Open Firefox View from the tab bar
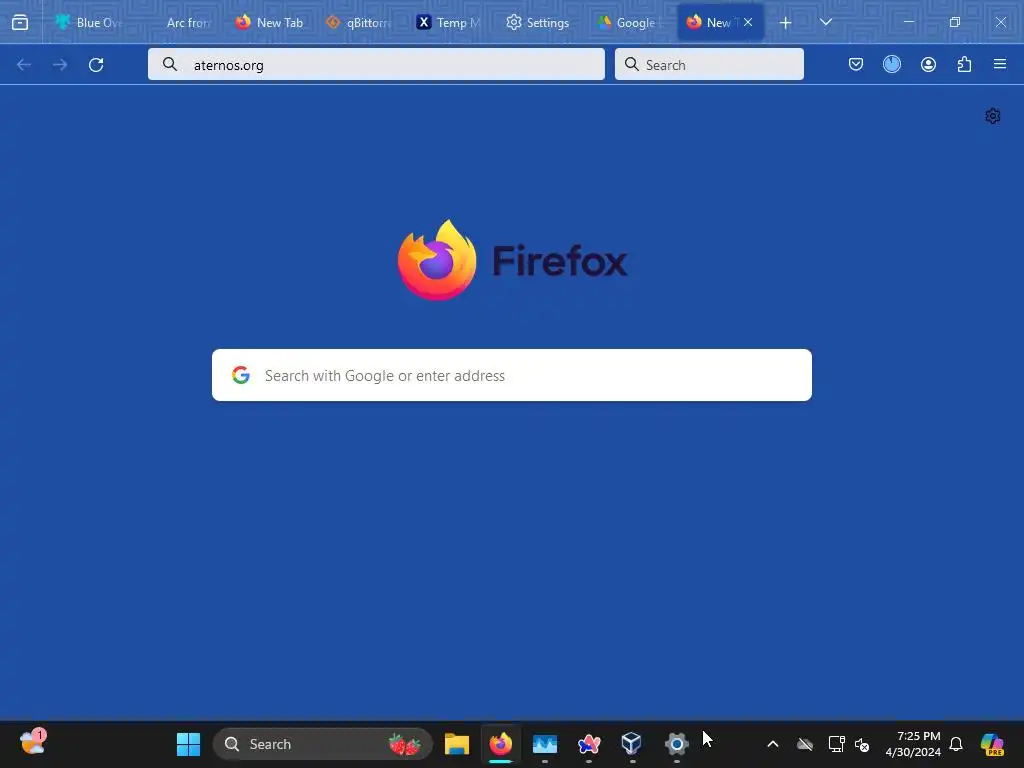The height and width of the screenshot is (768, 1024). pos(20,22)
